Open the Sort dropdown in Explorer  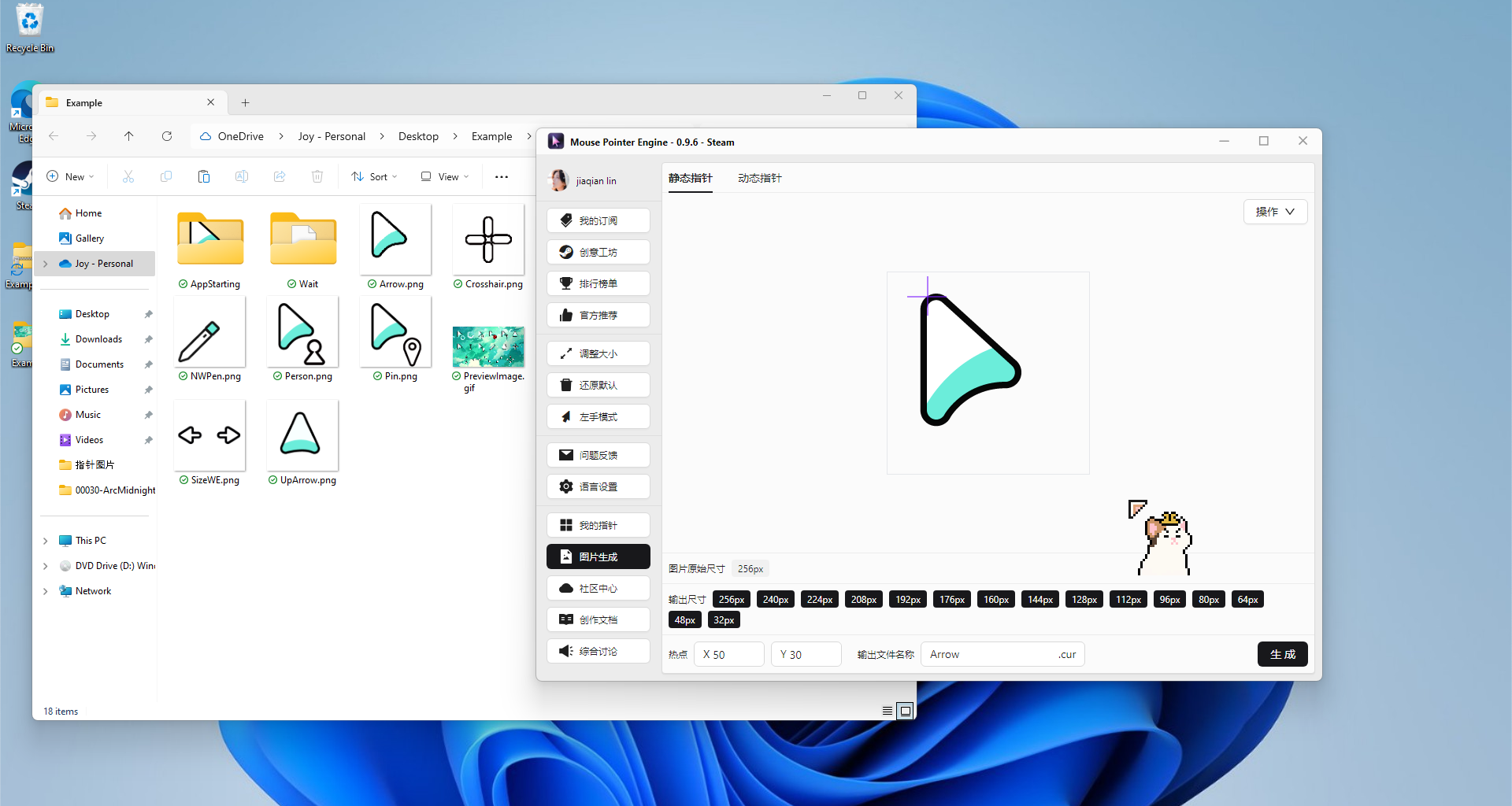(x=375, y=176)
